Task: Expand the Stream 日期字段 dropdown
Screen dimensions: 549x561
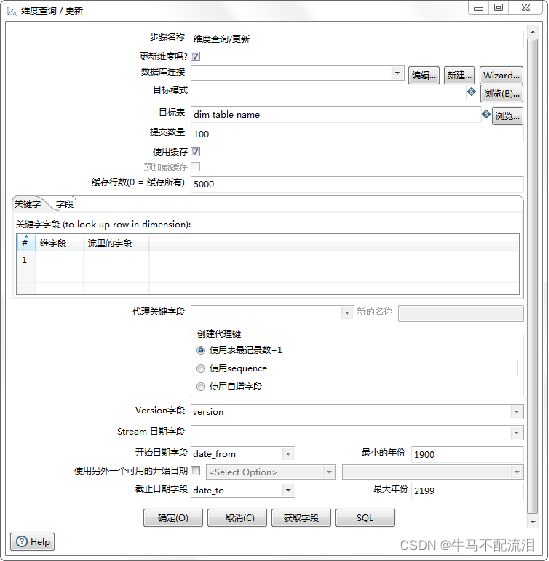Action: tap(516, 433)
